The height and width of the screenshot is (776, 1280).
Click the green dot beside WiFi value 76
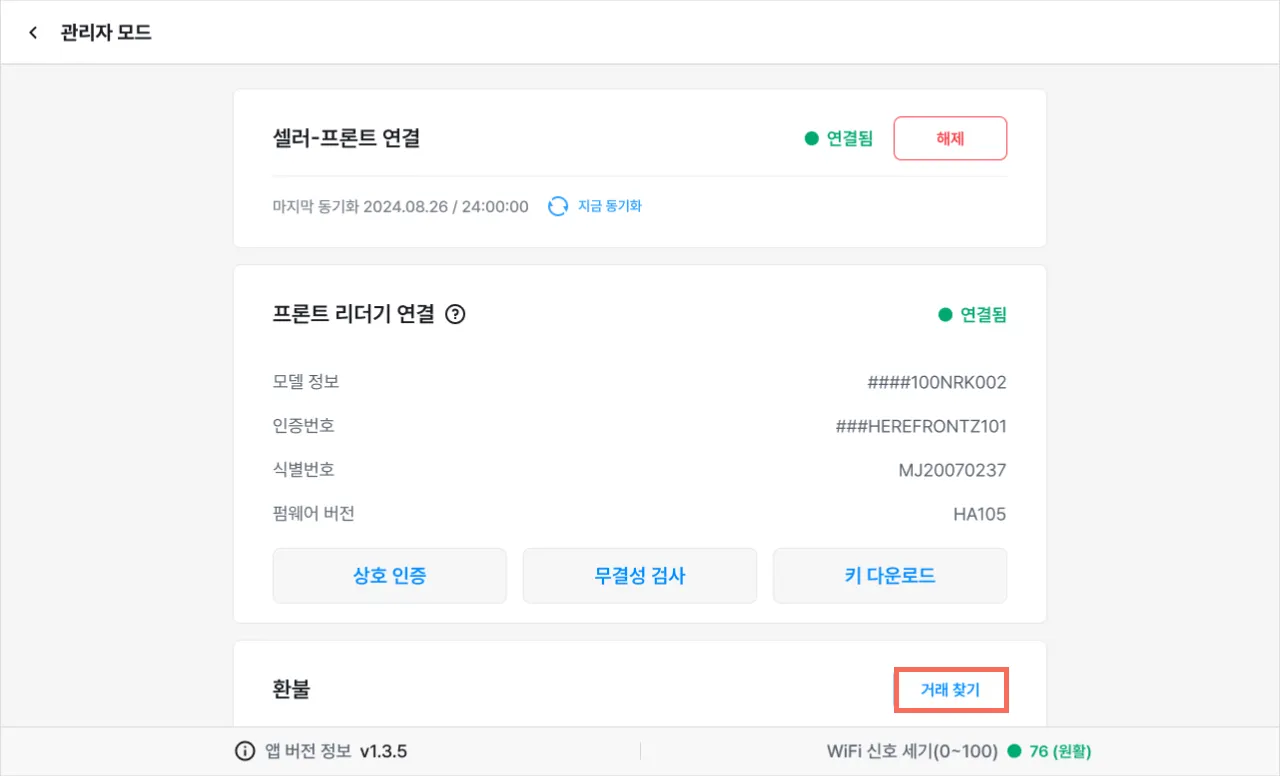coord(1014,751)
